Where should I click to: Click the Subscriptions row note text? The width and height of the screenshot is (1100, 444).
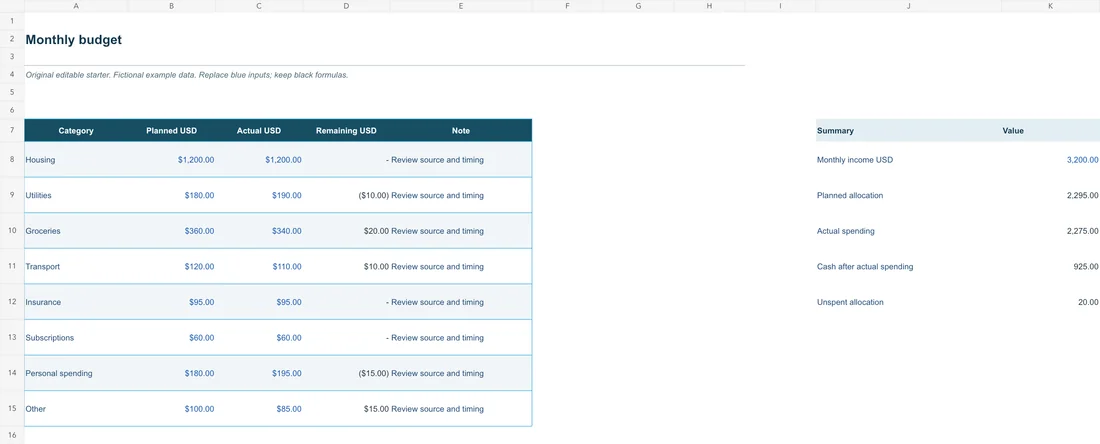click(437, 337)
